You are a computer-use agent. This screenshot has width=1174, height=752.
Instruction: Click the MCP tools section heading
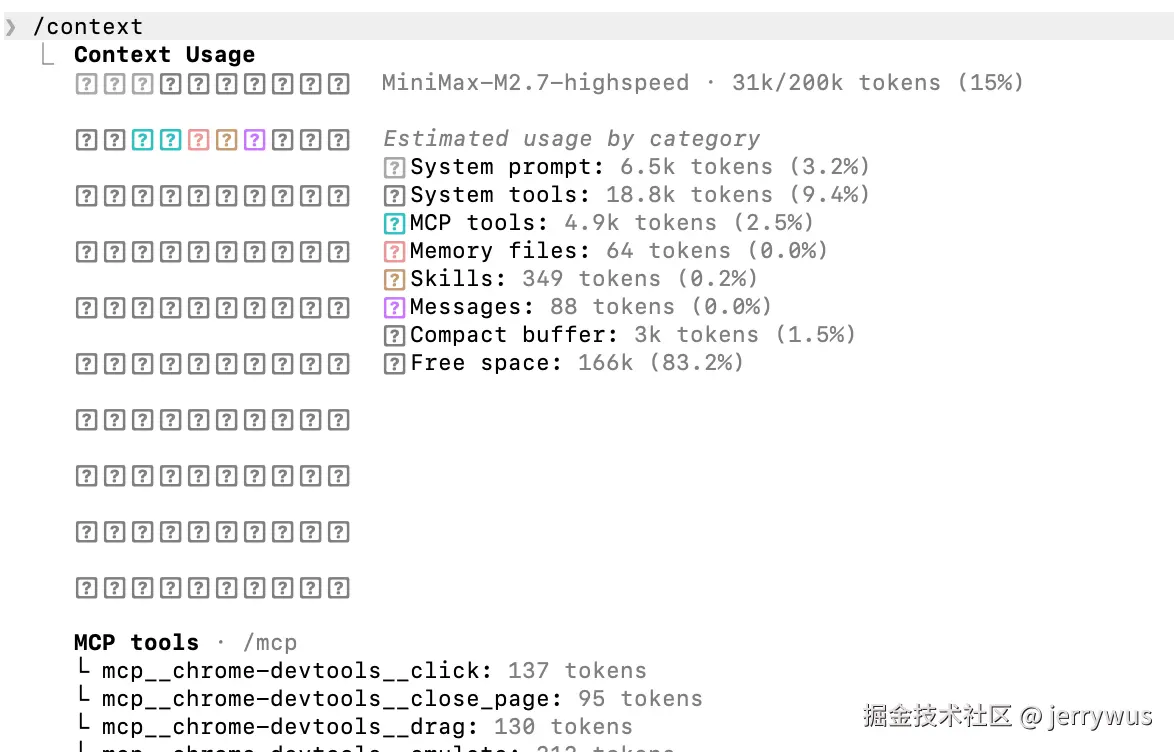136,643
